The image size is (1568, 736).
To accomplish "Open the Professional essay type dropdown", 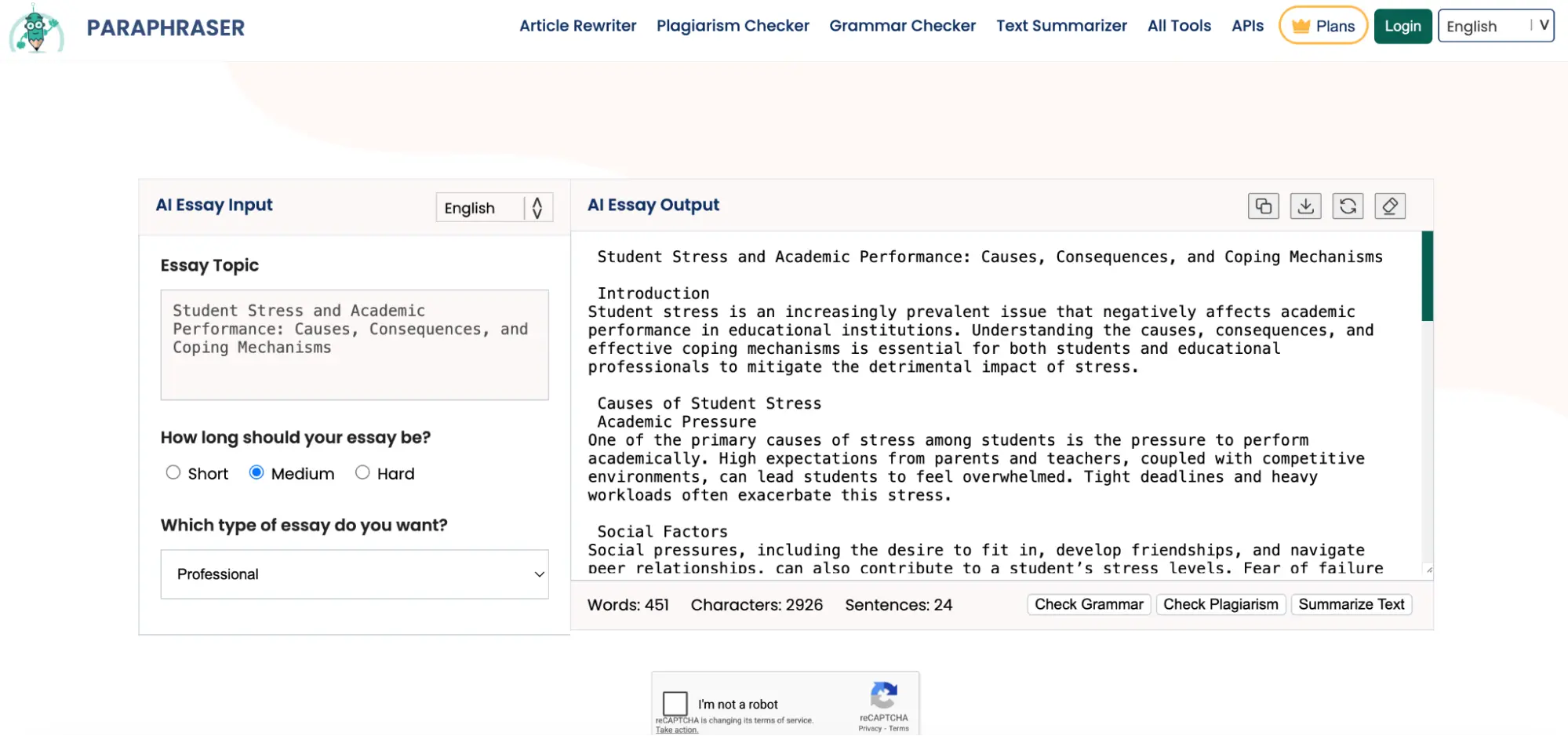I will click(355, 574).
